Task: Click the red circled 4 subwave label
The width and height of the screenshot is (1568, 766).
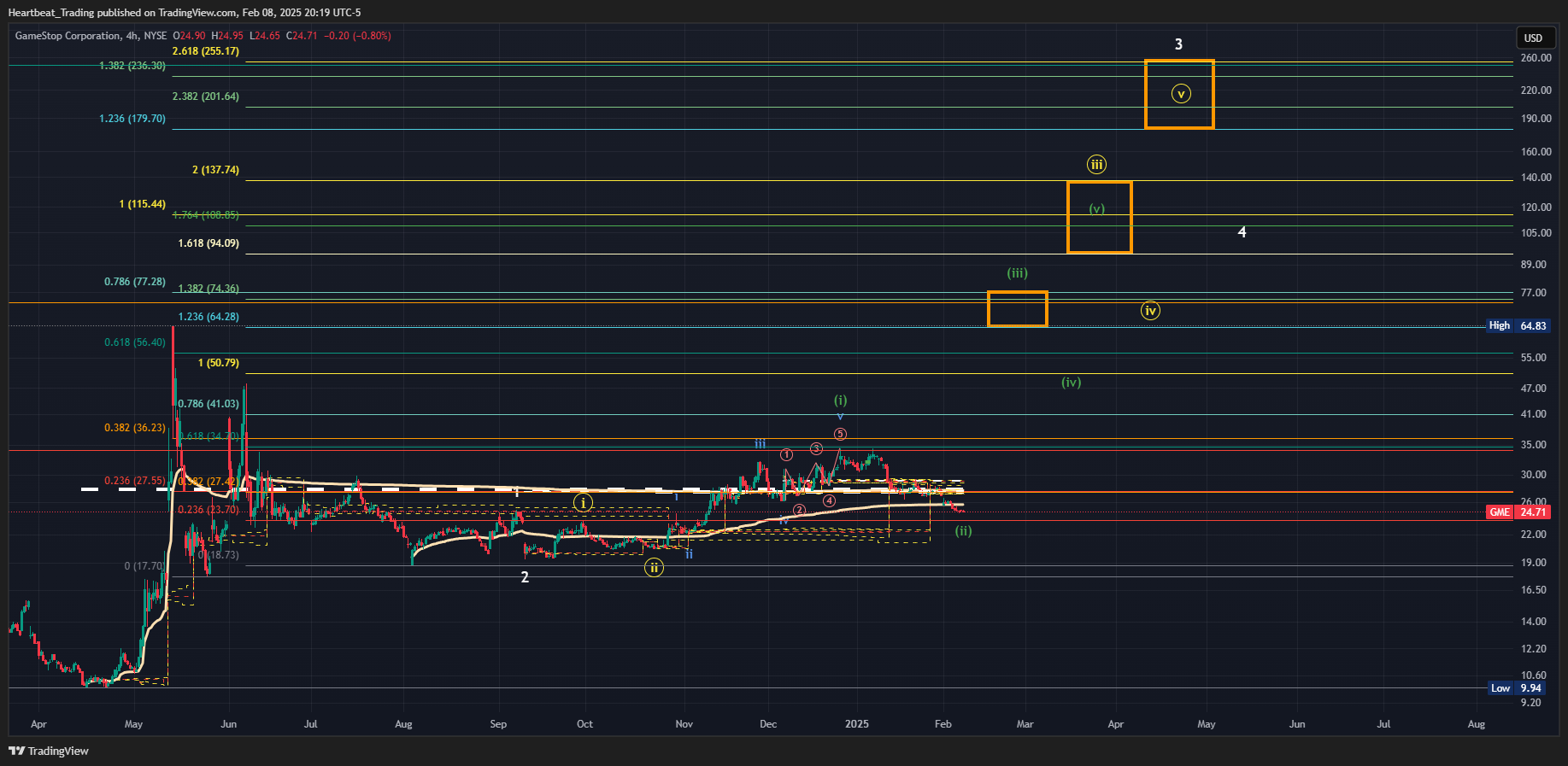Action: click(829, 501)
